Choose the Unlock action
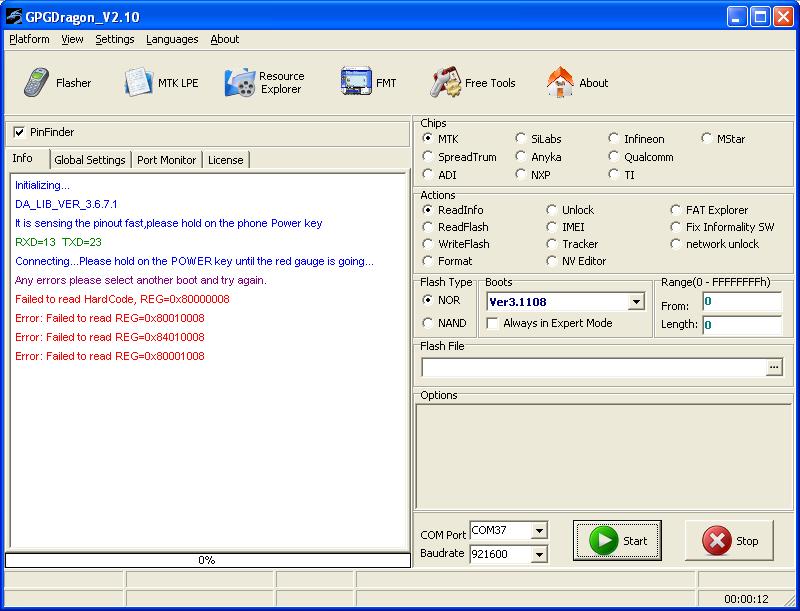 tap(551, 210)
